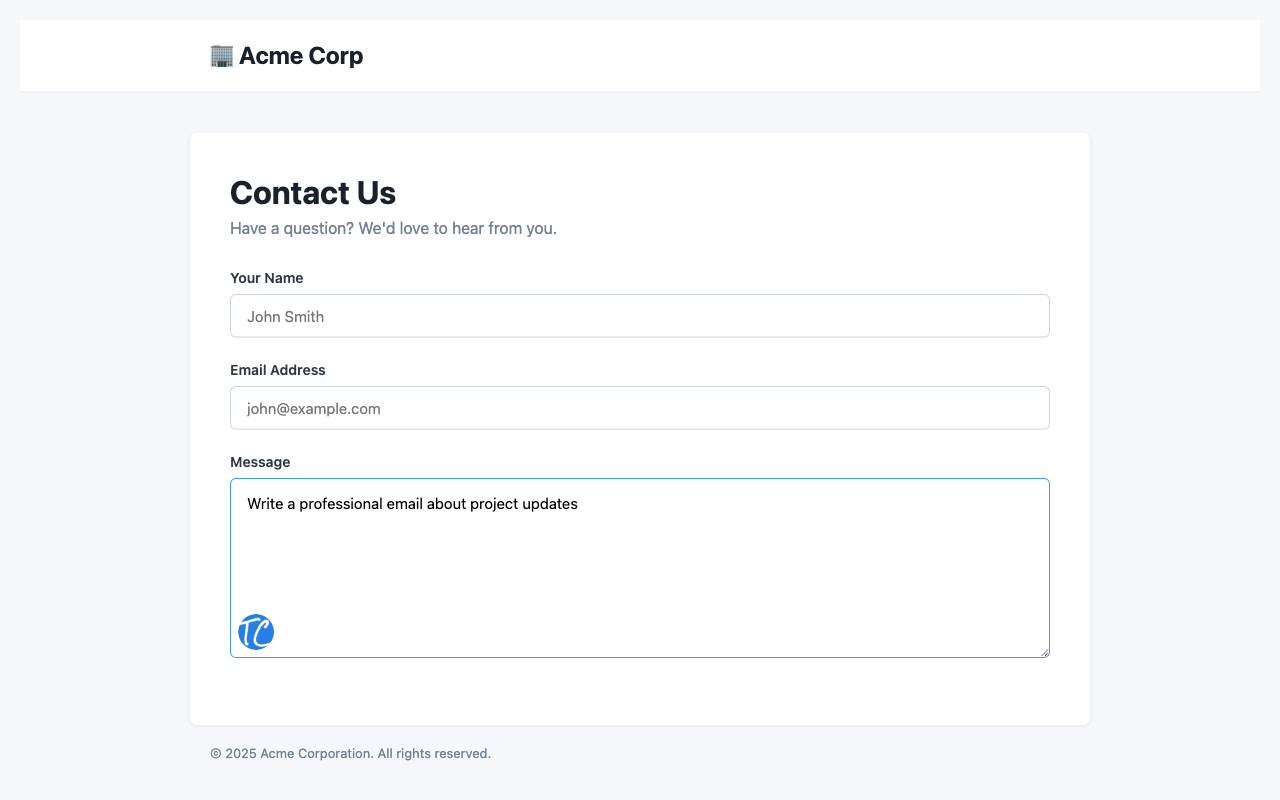Viewport: 1280px width, 800px height.
Task: Click the Acme Corp brand name
Action: tap(301, 56)
